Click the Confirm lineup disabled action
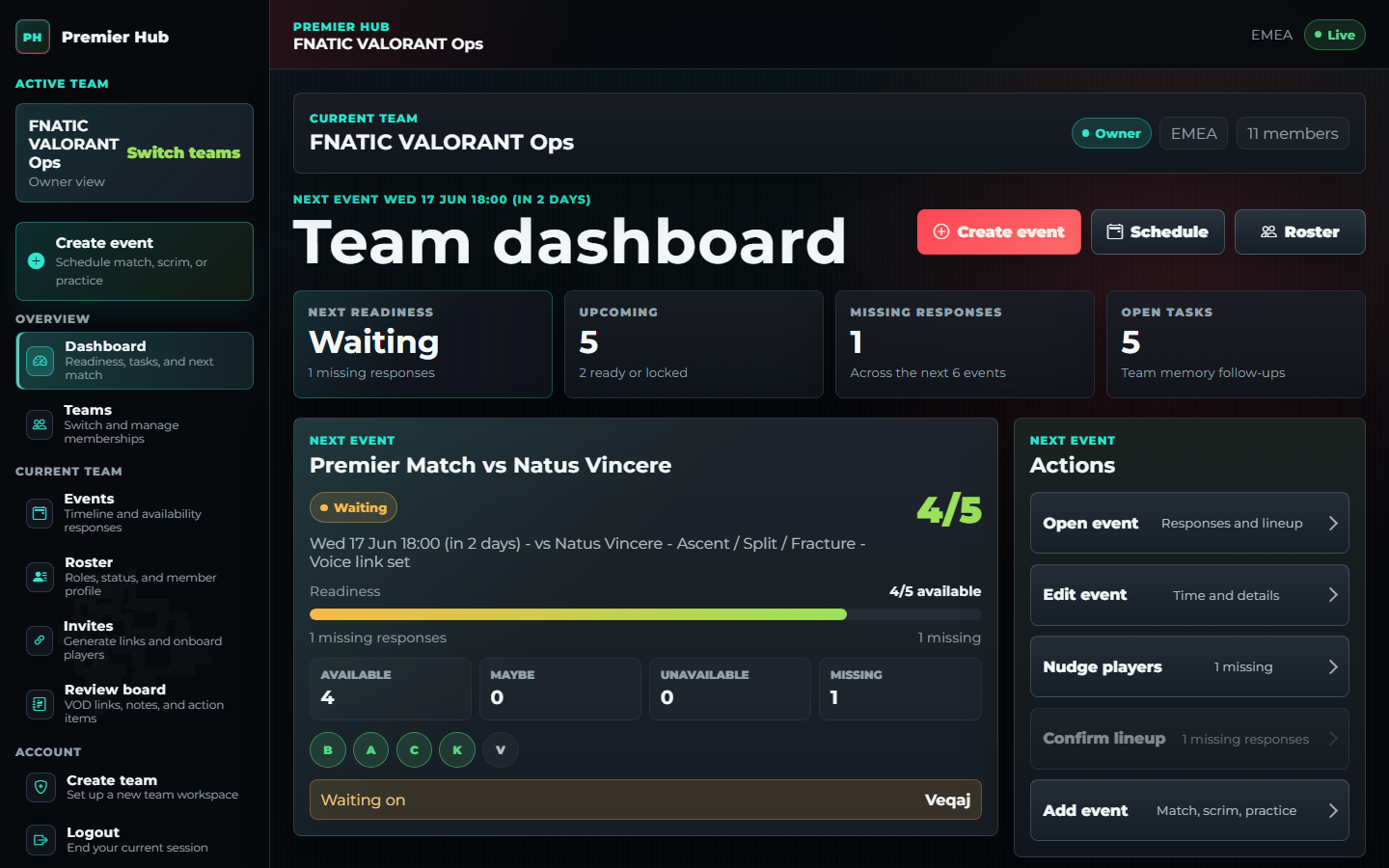1389x868 pixels. 1189,739
